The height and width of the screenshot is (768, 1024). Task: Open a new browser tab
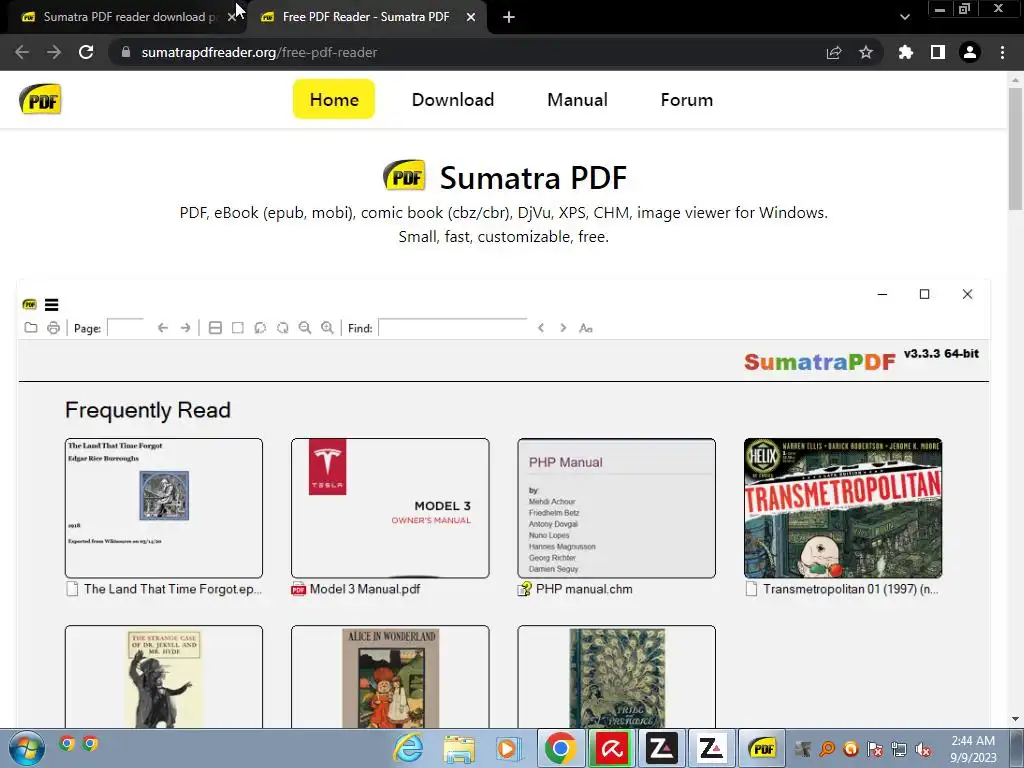click(509, 17)
